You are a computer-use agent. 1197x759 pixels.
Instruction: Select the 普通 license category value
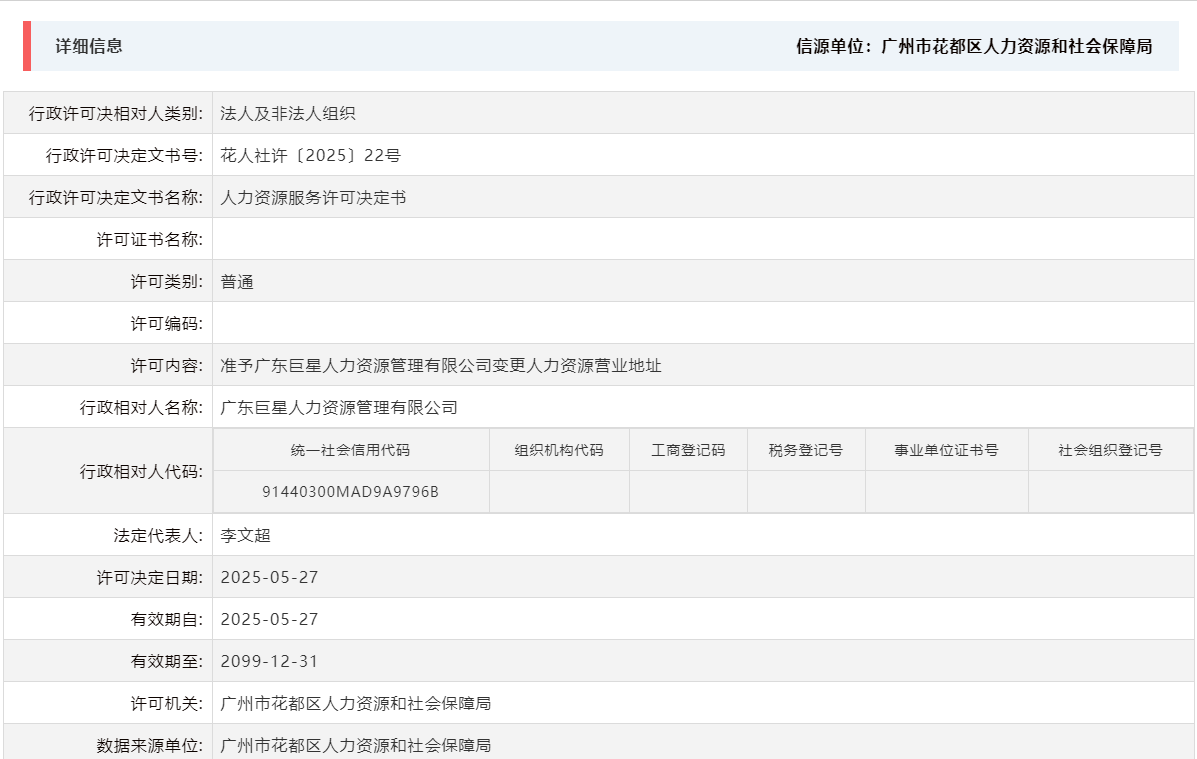coord(234,280)
